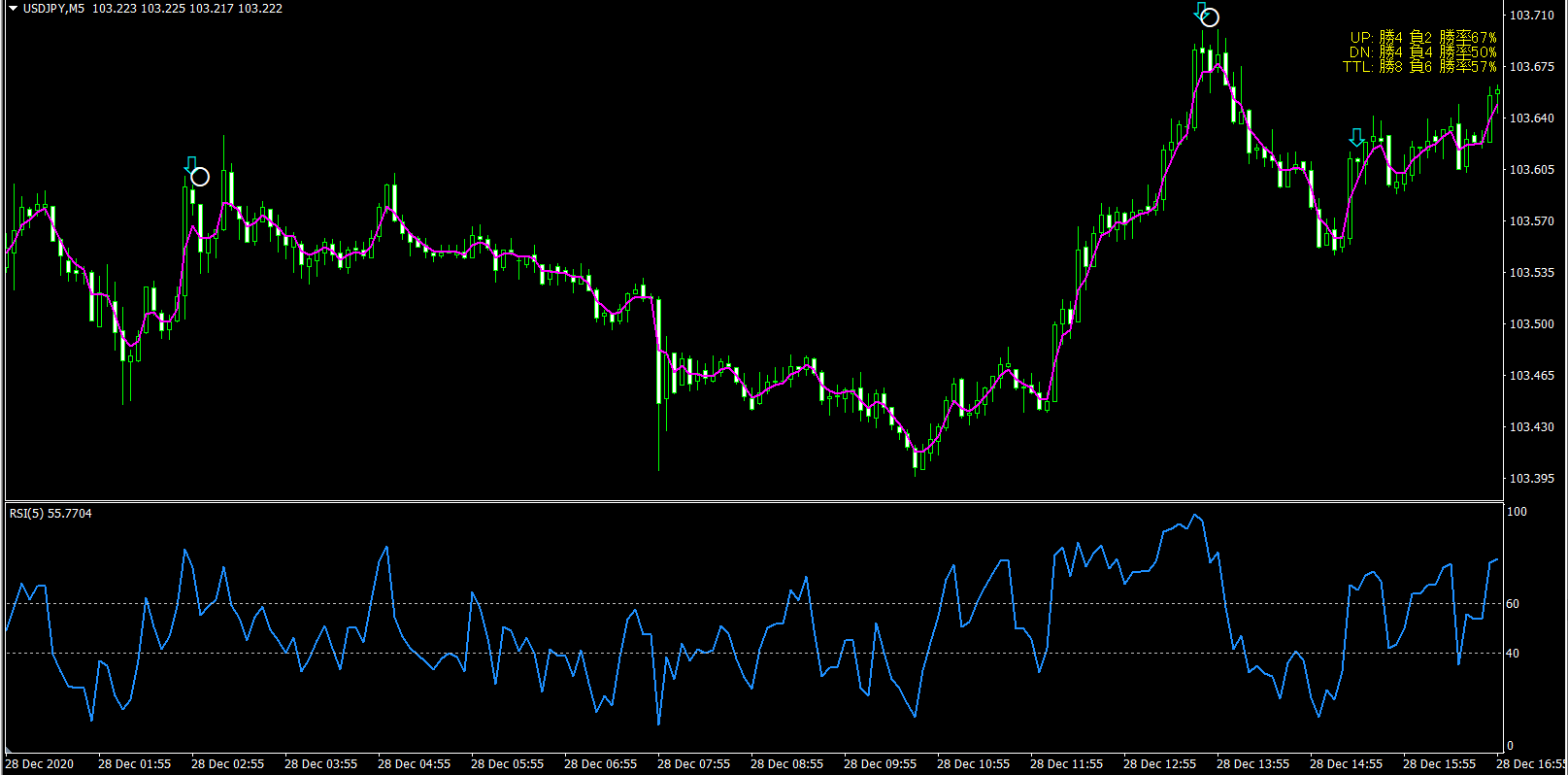Click the 103.395 price scale label
The width and height of the screenshot is (1568, 775).
click(x=1531, y=479)
